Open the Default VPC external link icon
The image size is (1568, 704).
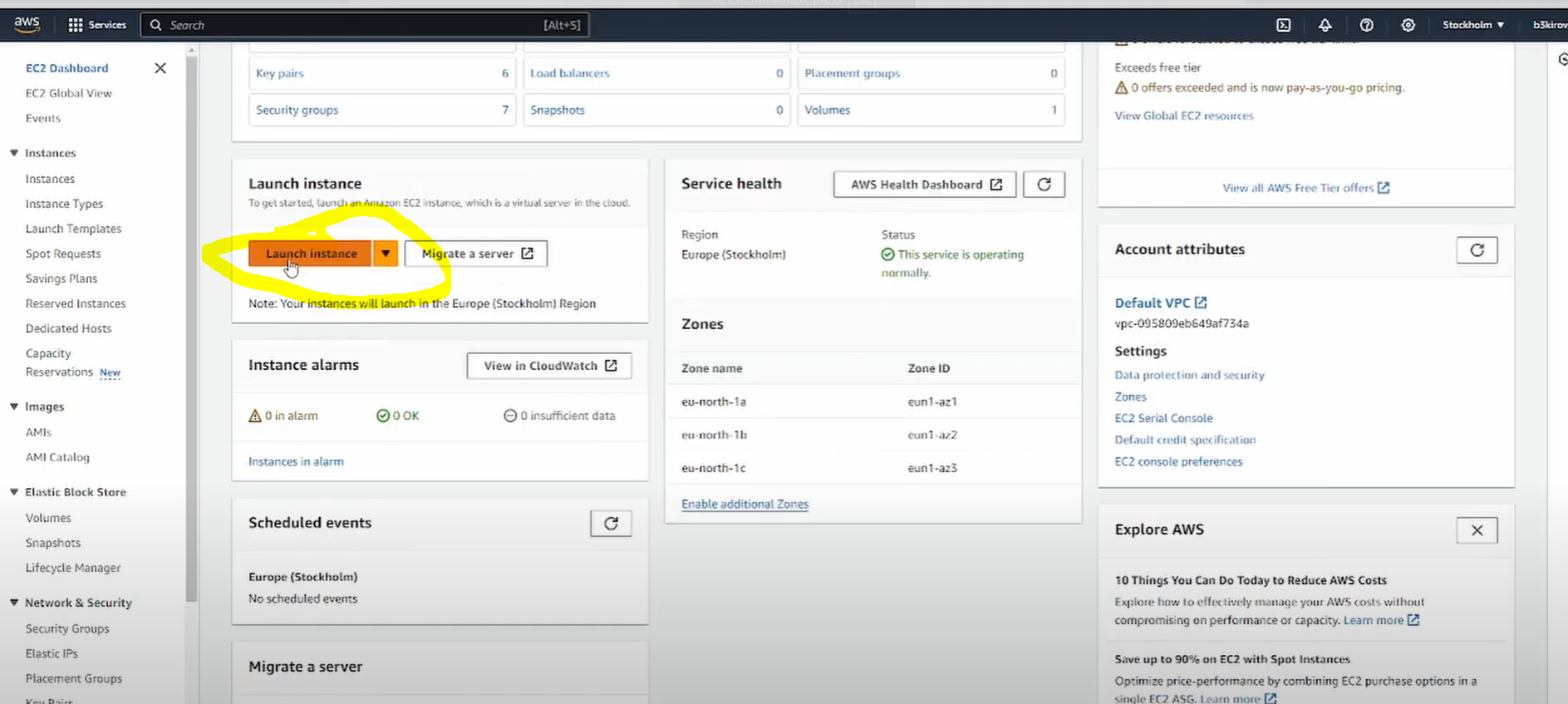tap(1201, 303)
